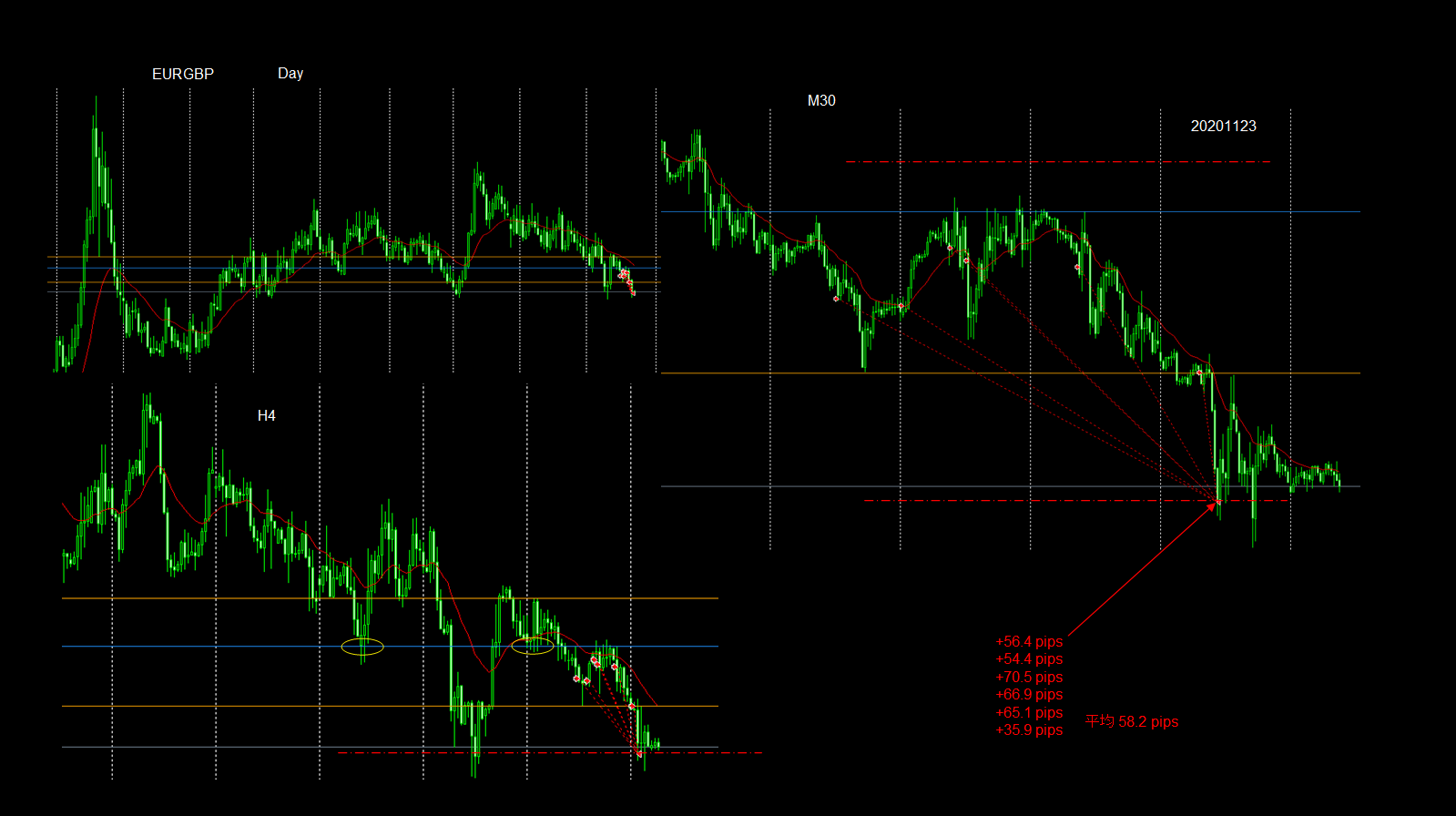Click the +70.5 pips result text
This screenshot has width=1456, height=816.
[1029, 677]
